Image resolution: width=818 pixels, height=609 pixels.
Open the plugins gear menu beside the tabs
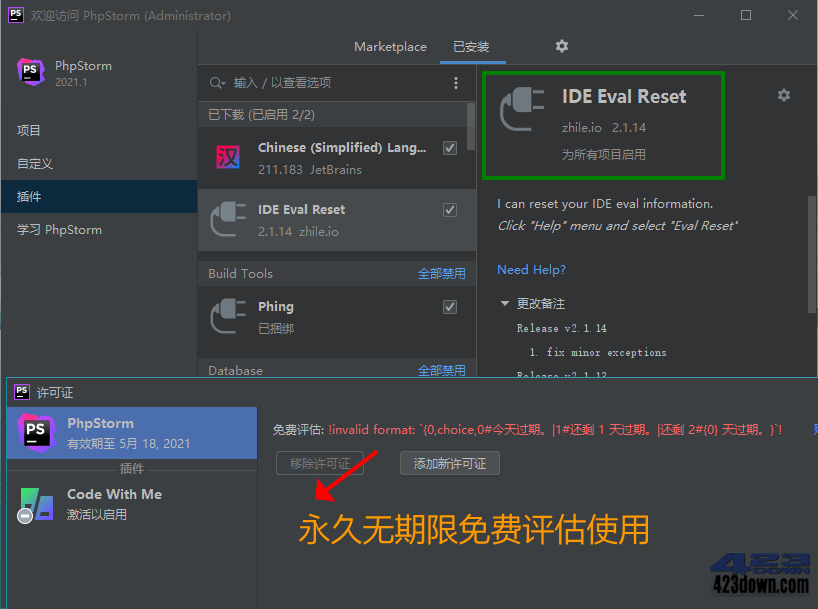tap(561, 46)
